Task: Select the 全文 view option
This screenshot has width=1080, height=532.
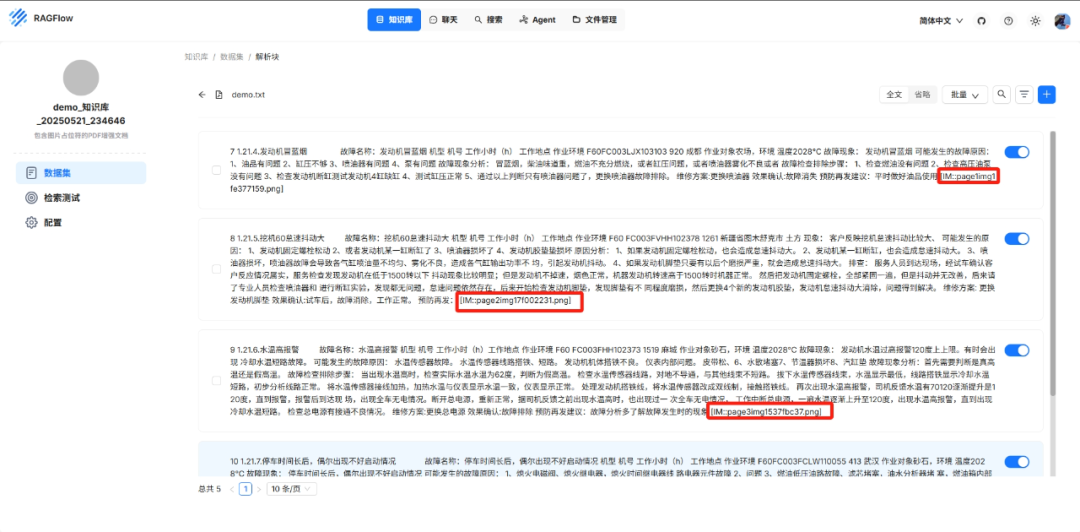Action: click(x=893, y=94)
